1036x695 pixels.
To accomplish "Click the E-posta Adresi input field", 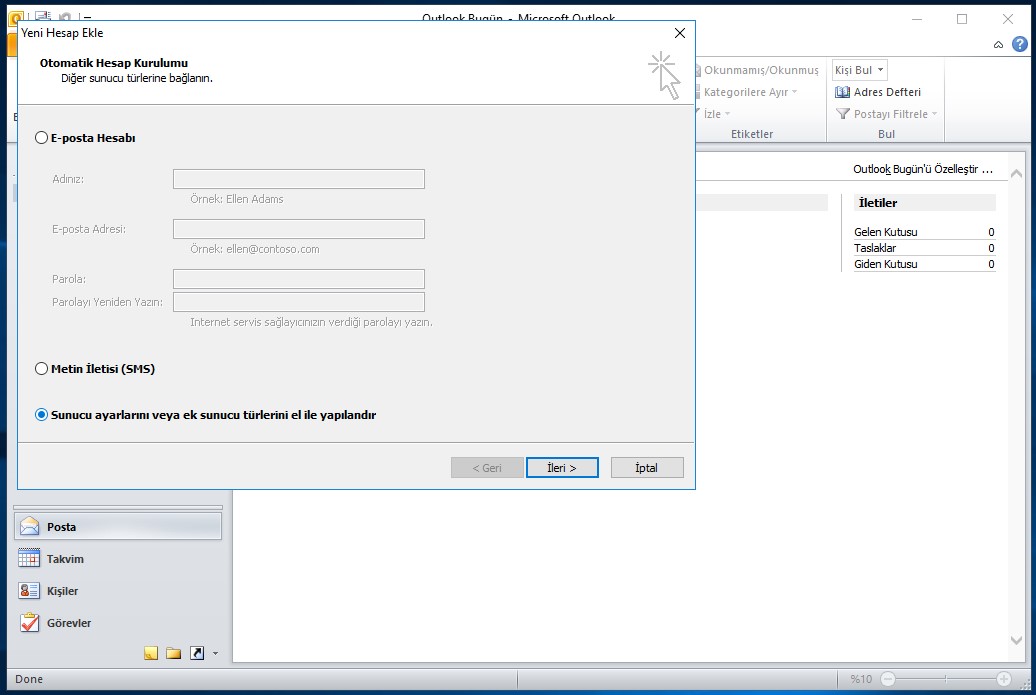I will [x=299, y=229].
